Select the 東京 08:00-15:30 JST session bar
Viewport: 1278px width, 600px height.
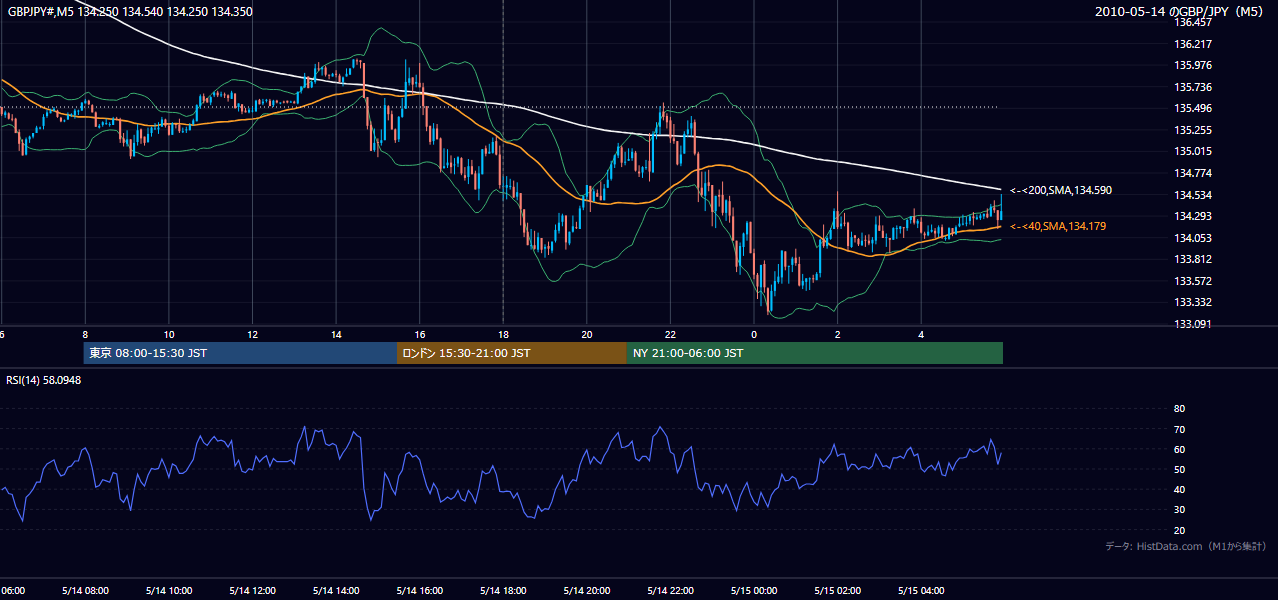[241, 353]
